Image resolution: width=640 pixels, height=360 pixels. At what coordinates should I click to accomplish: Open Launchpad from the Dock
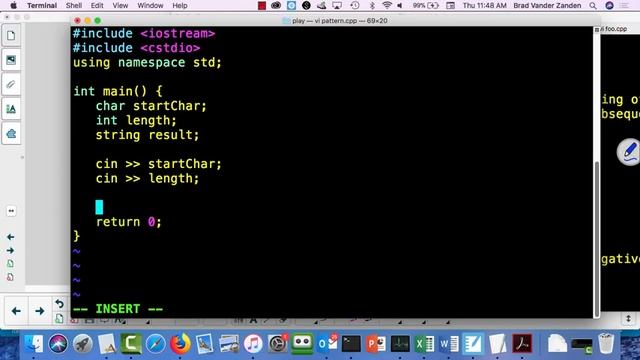coord(83,344)
